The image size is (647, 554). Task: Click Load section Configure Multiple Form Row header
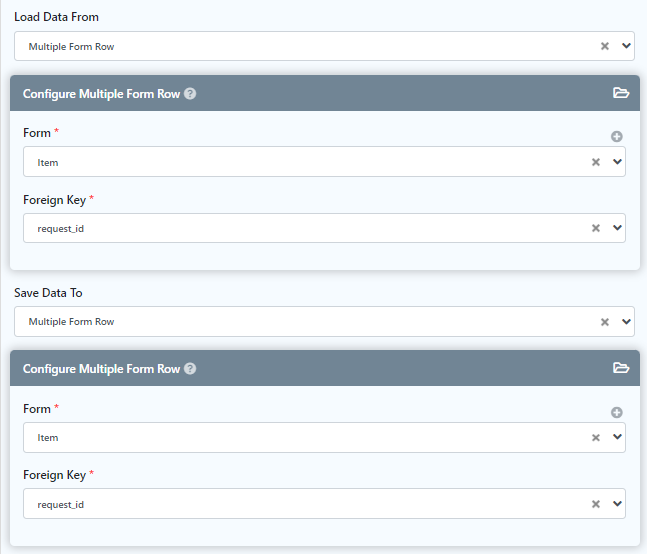coord(101,94)
